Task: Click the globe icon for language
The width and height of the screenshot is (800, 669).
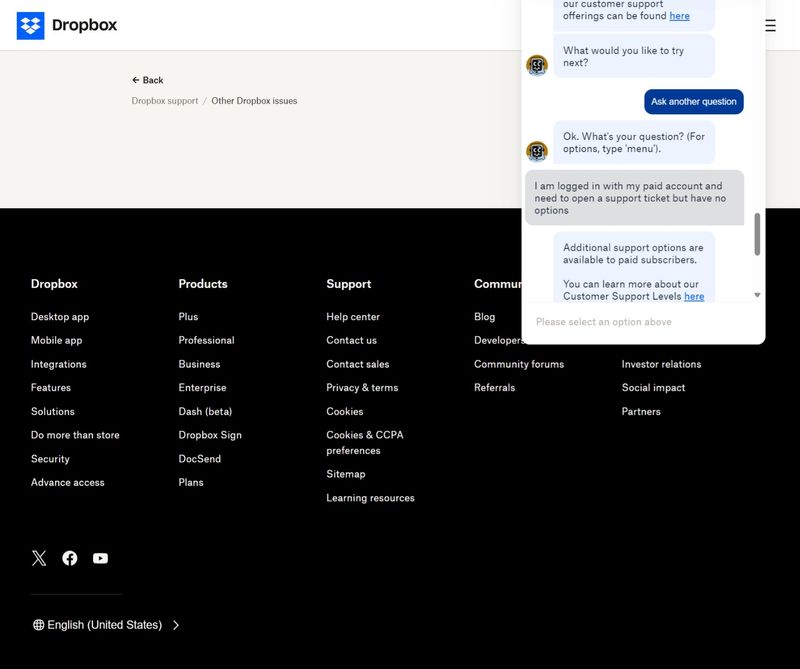Action: coord(39,625)
